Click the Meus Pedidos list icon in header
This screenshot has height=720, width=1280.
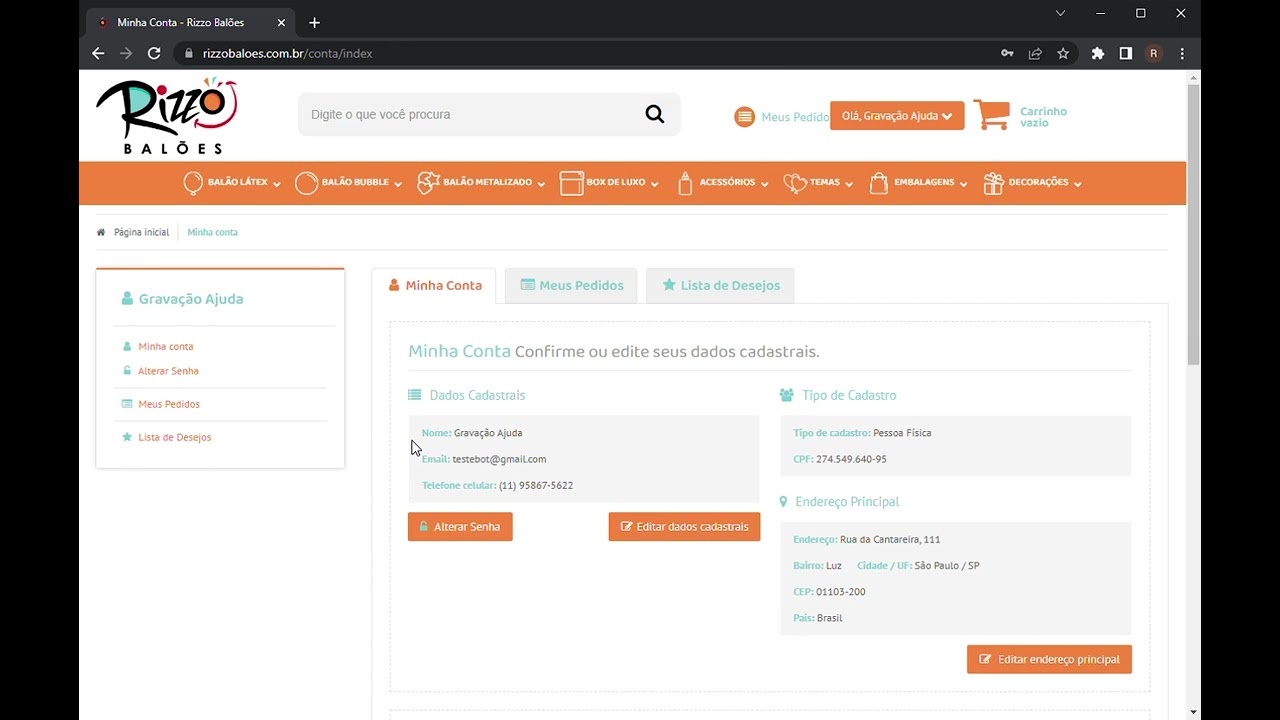click(x=744, y=117)
